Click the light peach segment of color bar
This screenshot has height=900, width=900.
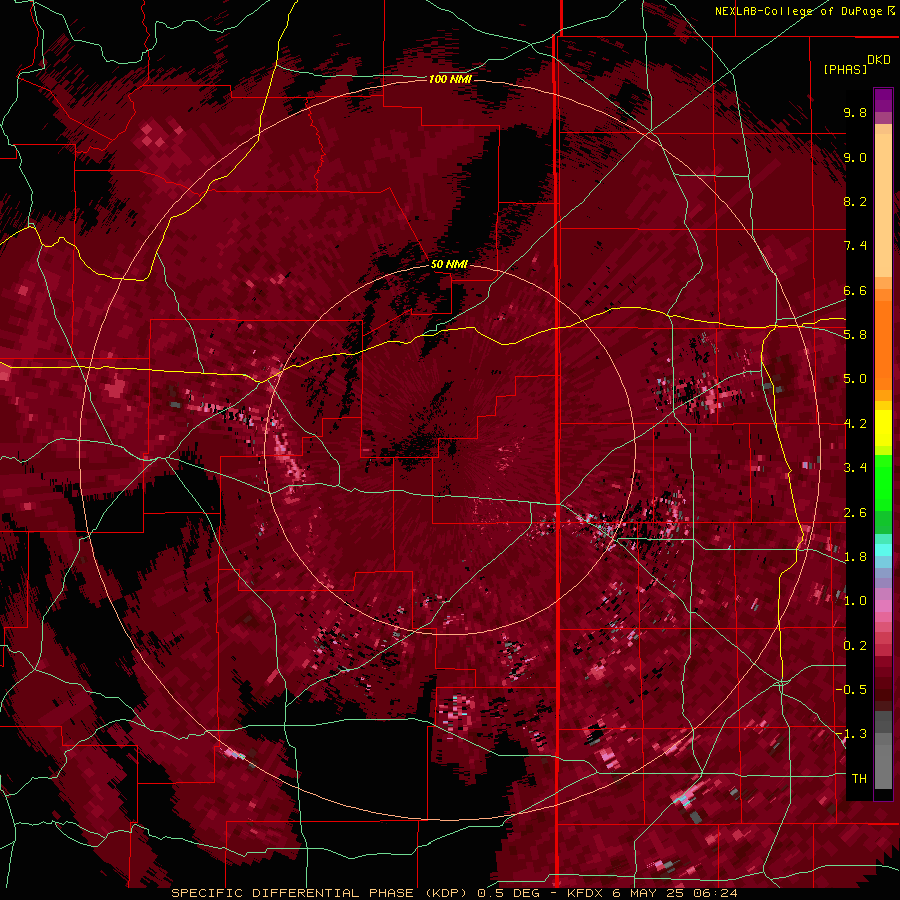click(x=883, y=207)
